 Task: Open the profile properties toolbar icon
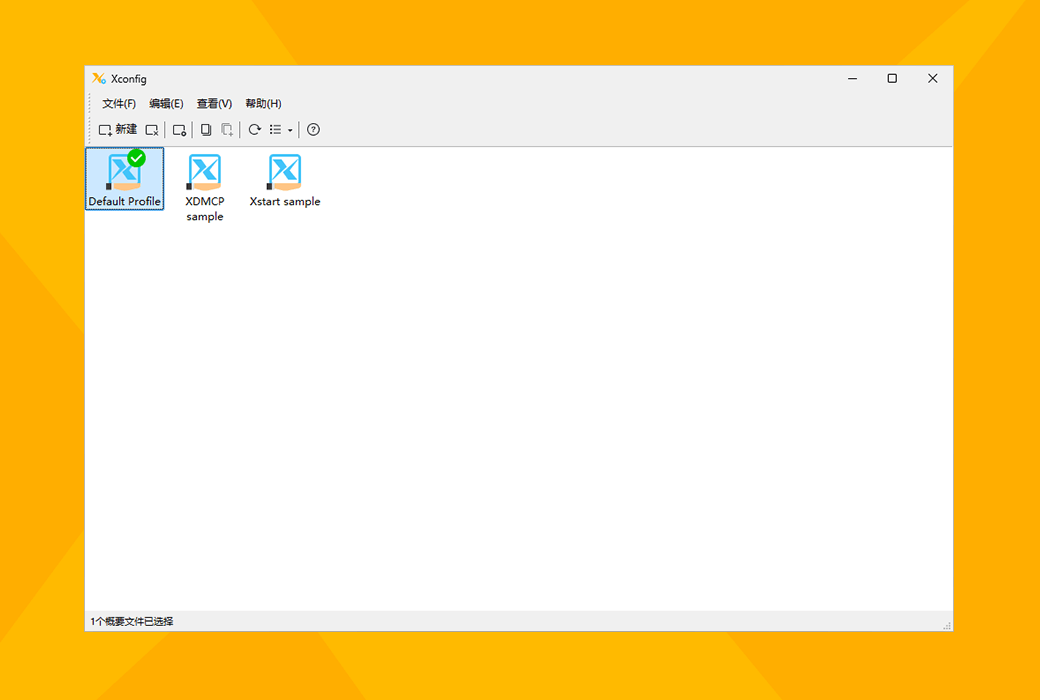click(x=179, y=130)
